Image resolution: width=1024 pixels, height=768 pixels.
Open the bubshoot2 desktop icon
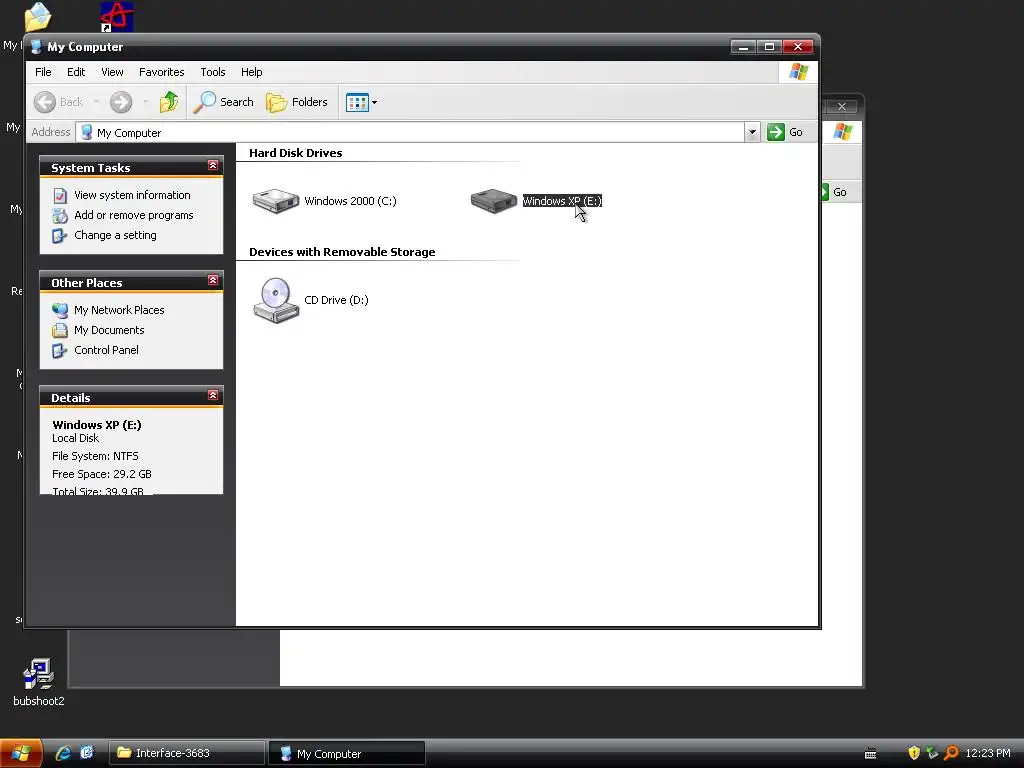point(39,682)
